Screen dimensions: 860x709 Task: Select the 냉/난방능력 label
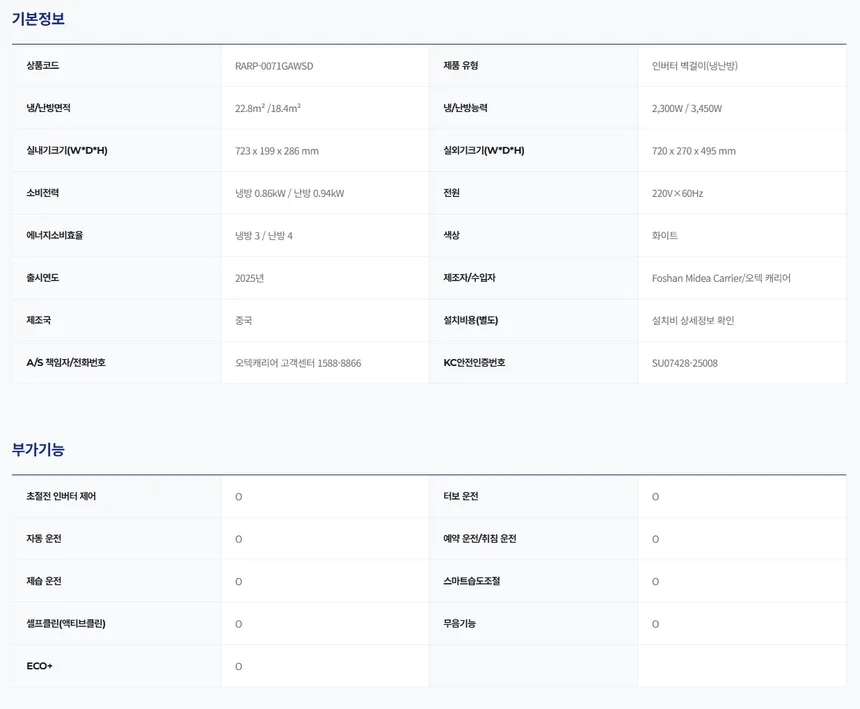click(x=465, y=108)
